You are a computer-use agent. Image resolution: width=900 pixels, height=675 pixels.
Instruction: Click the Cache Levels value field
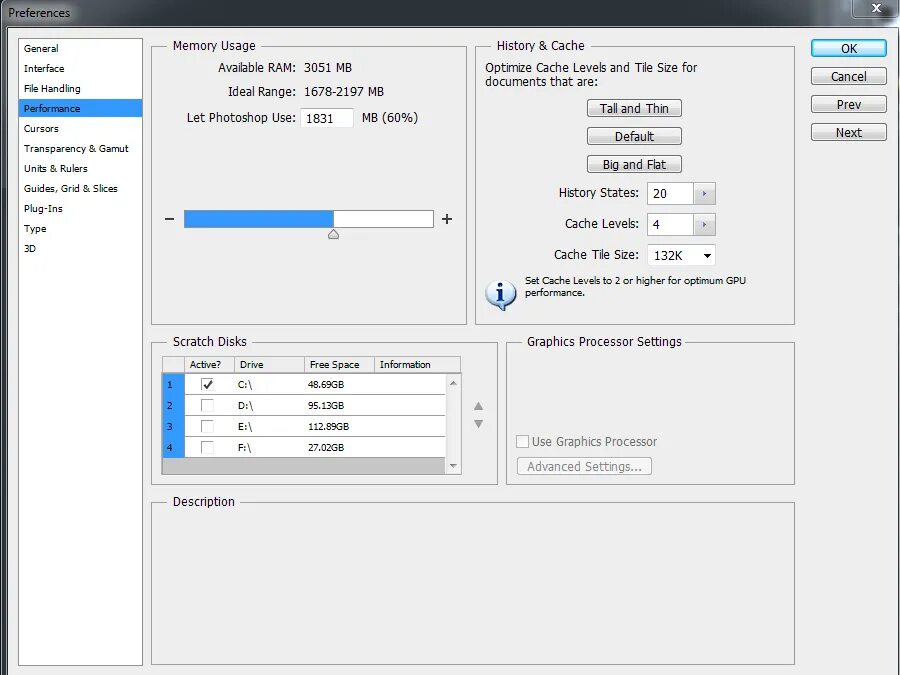click(670, 224)
